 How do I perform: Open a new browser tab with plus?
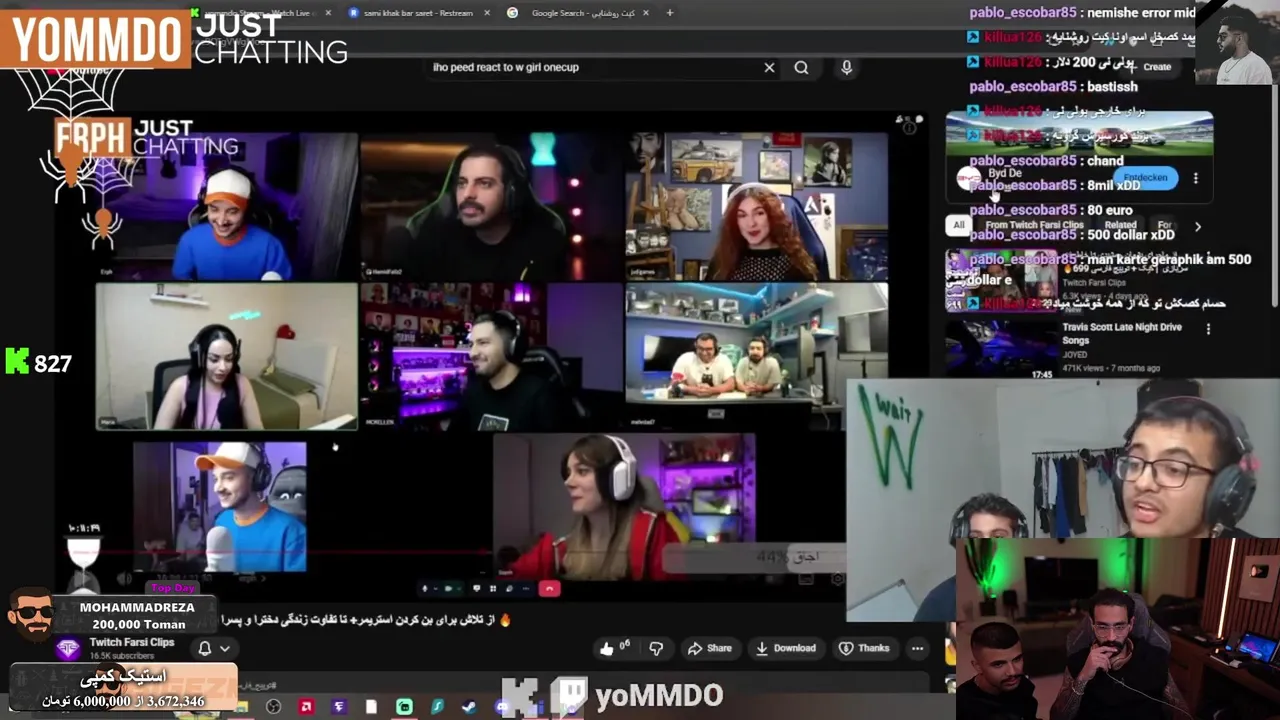click(x=669, y=13)
